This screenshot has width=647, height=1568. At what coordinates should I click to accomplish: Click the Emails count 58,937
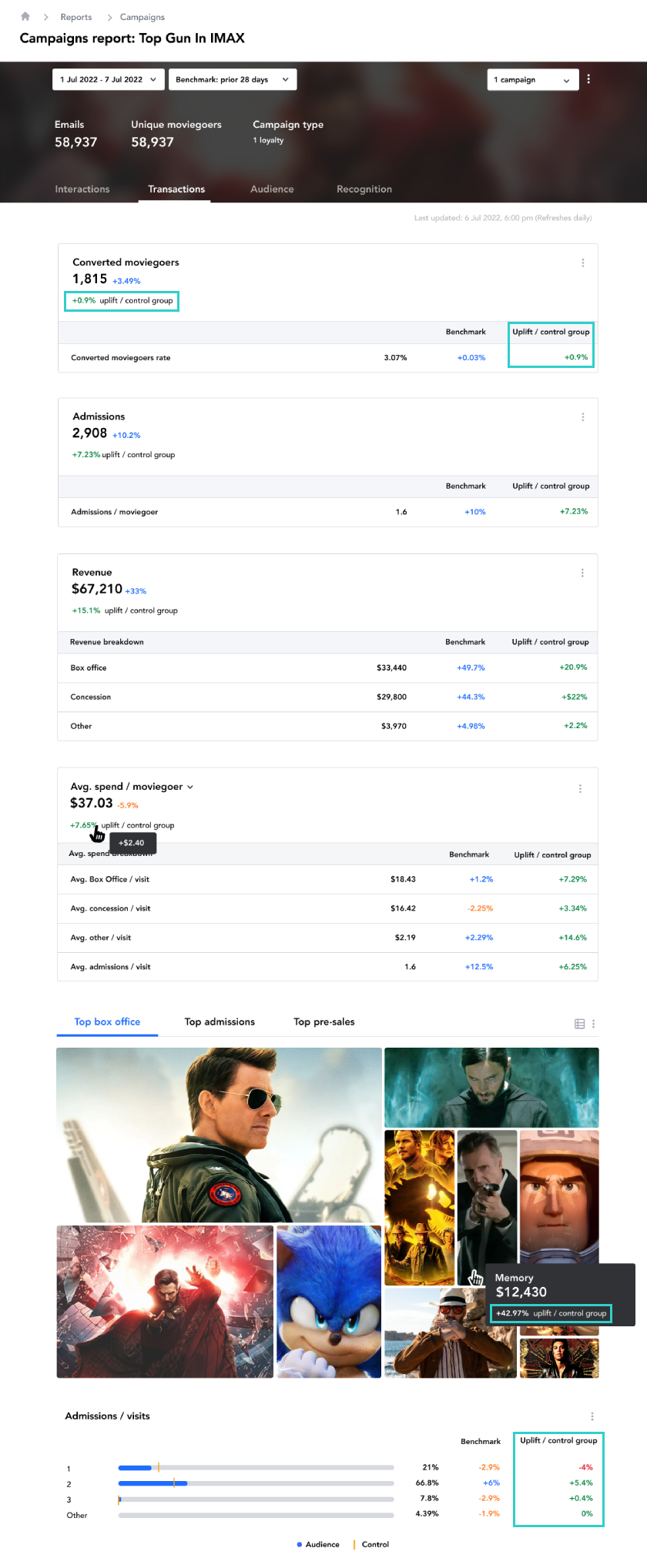tap(76, 142)
